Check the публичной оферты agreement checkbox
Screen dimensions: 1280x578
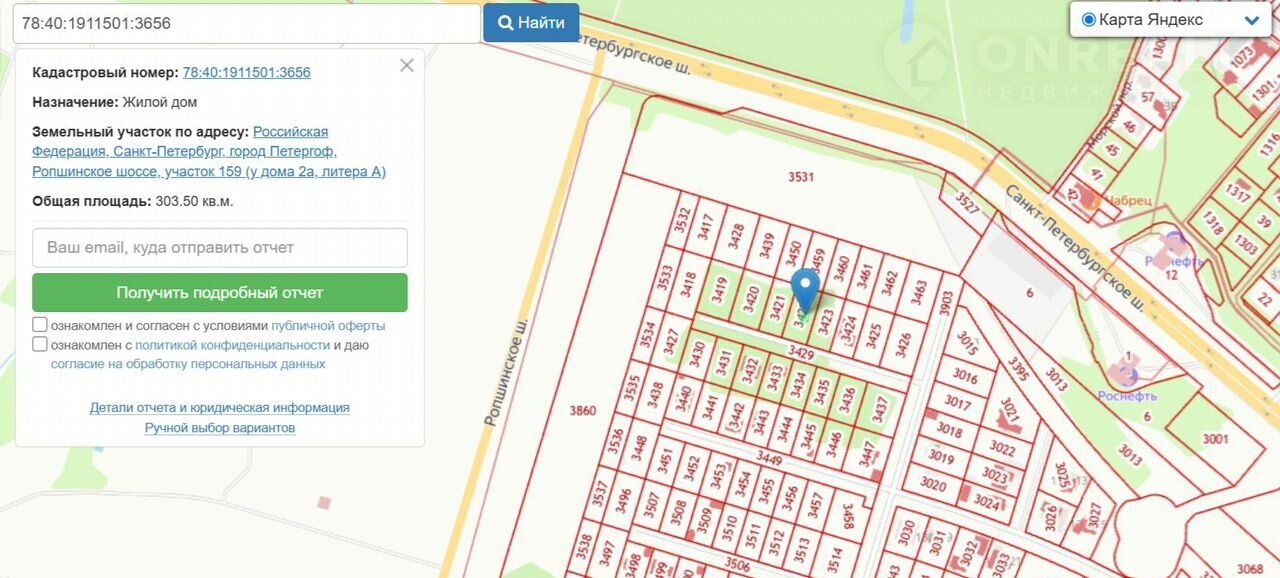(x=40, y=325)
